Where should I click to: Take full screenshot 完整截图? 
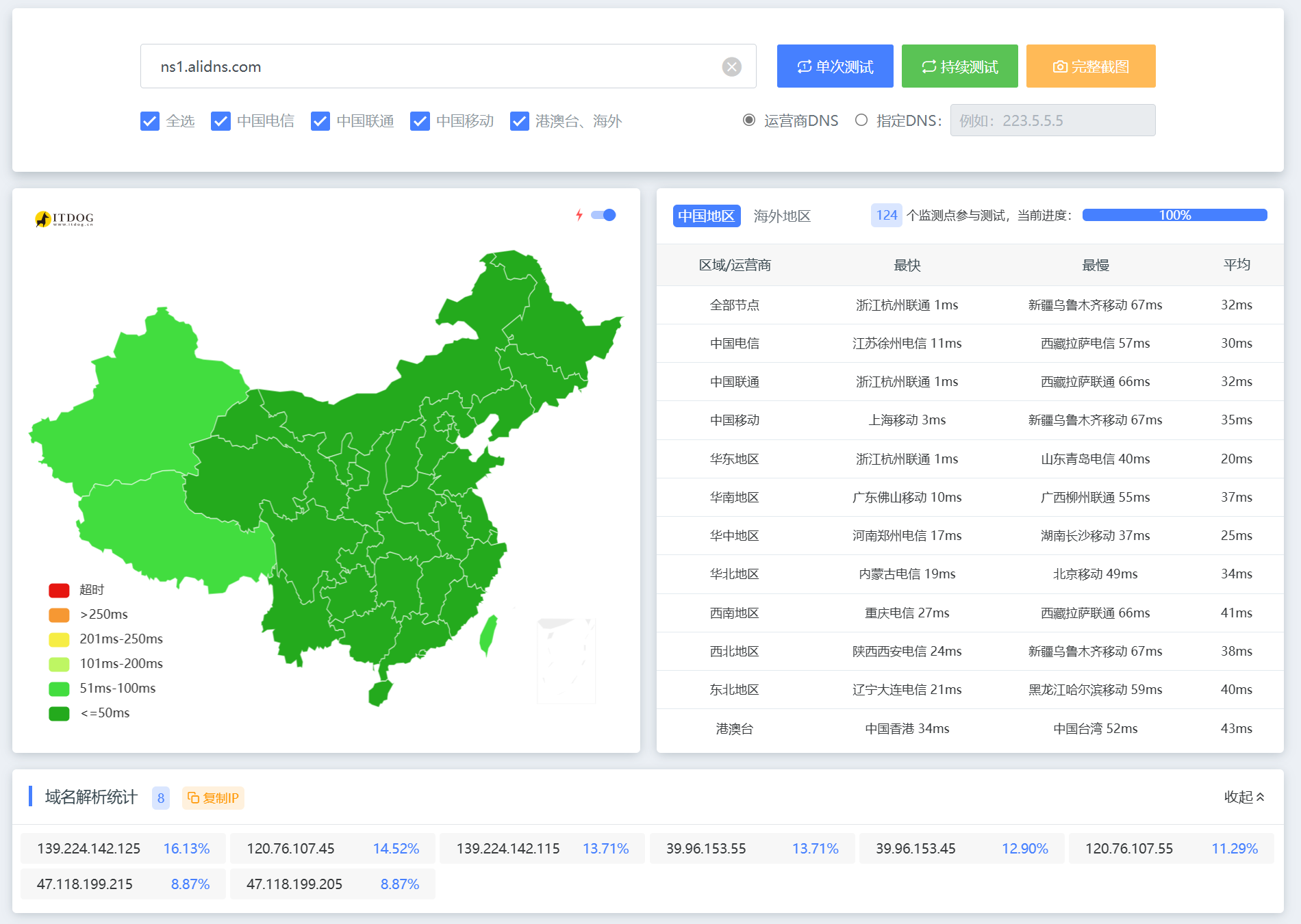[x=1090, y=66]
